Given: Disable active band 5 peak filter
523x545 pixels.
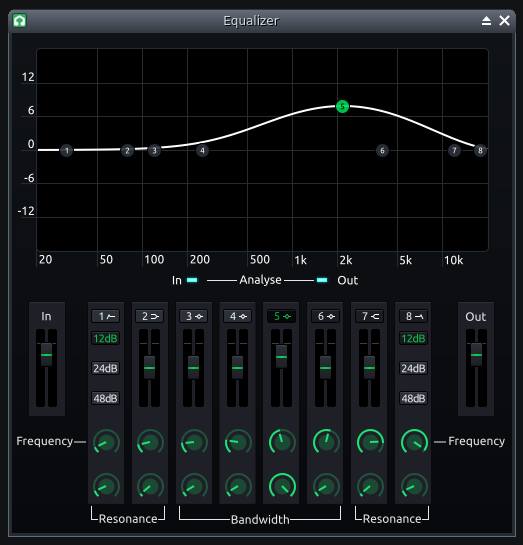Looking at the screenshot, I should (x=281, y=316).
